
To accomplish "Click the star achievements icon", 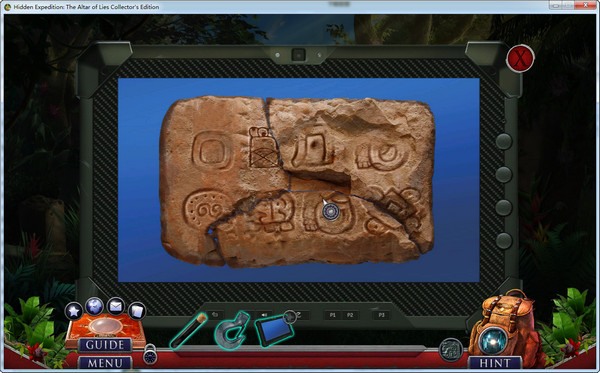I will coord(73,311).
